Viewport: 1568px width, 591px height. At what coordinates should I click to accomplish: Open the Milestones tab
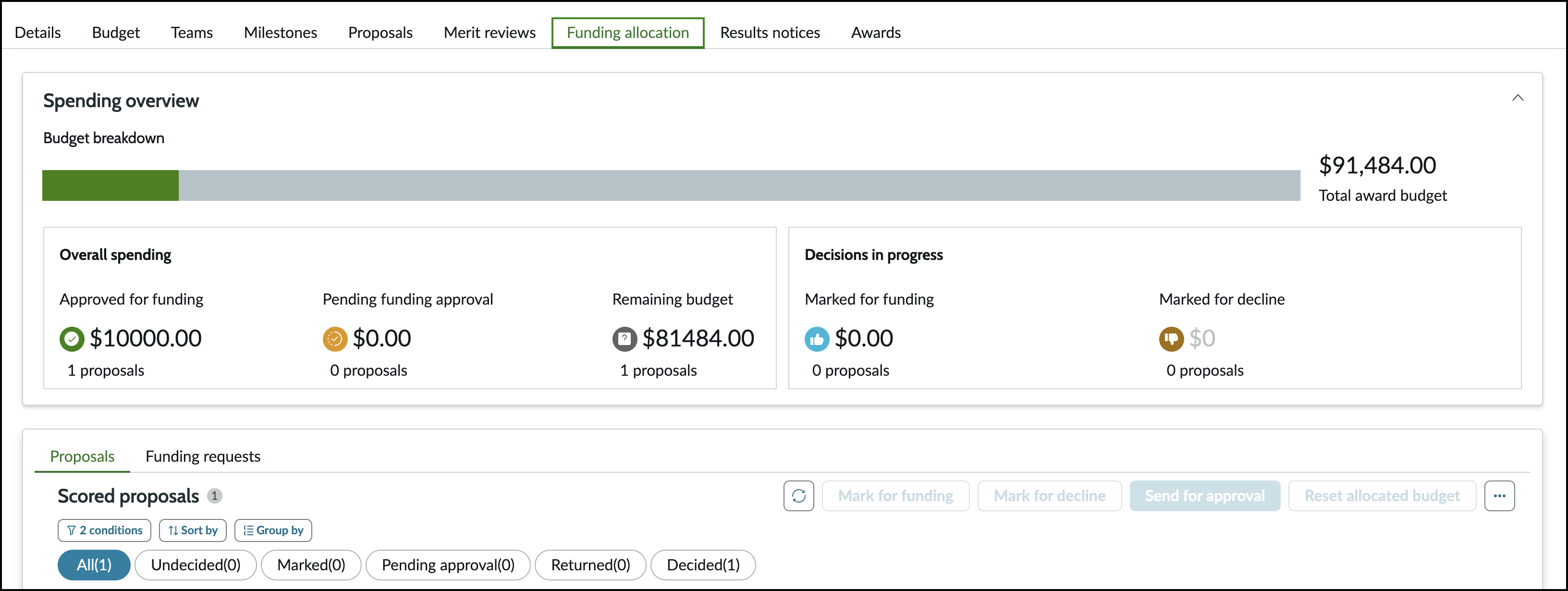pos(281,33)
